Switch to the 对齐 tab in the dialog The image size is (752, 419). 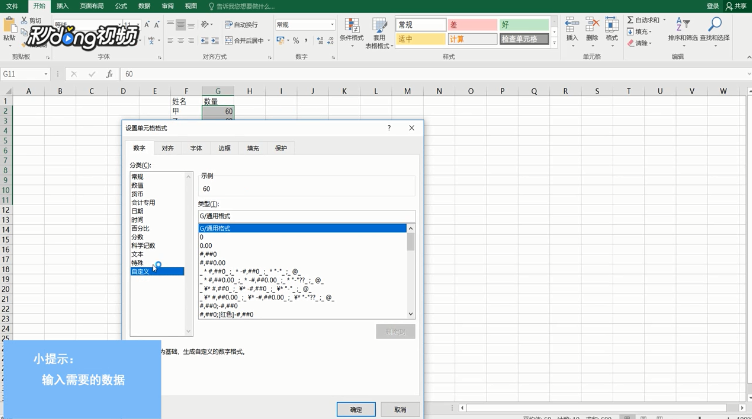tap(167, 148)
